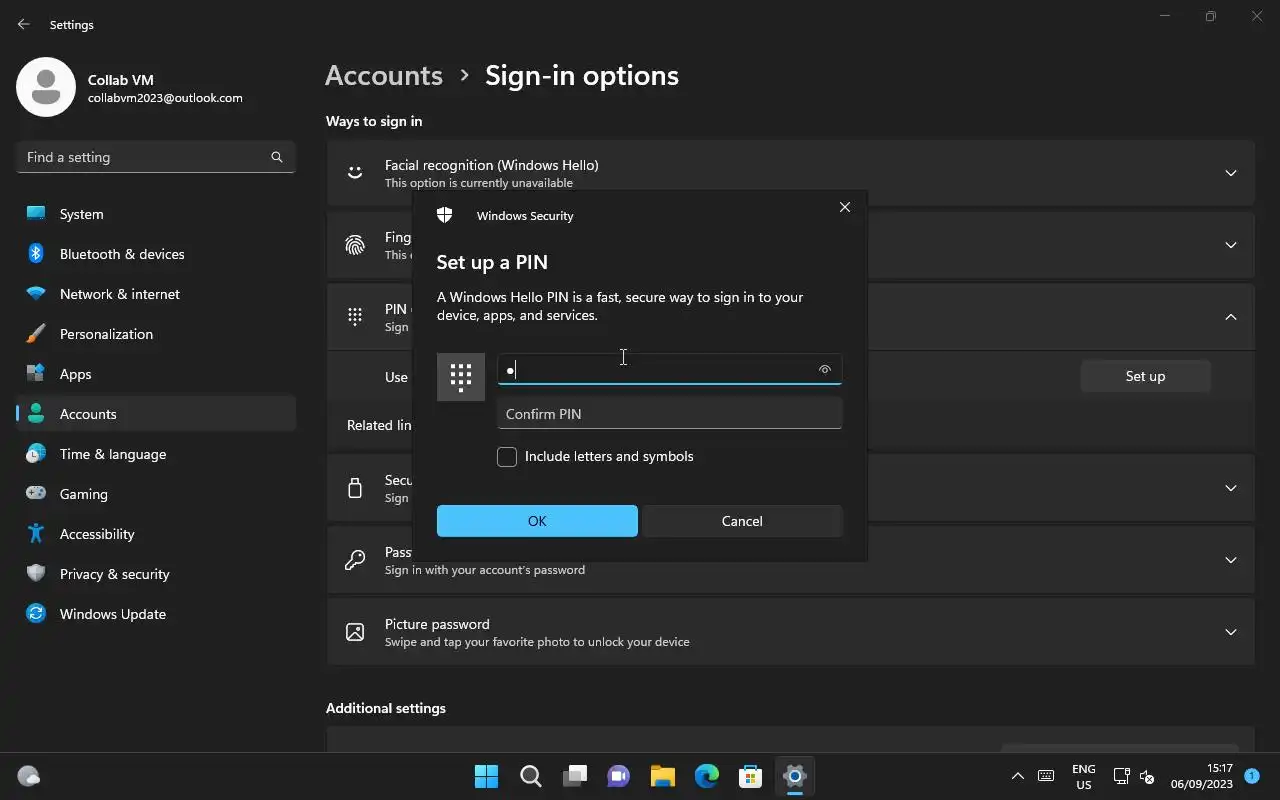
Task: Switch the ENG US input language
Action: coord(1083,777)
